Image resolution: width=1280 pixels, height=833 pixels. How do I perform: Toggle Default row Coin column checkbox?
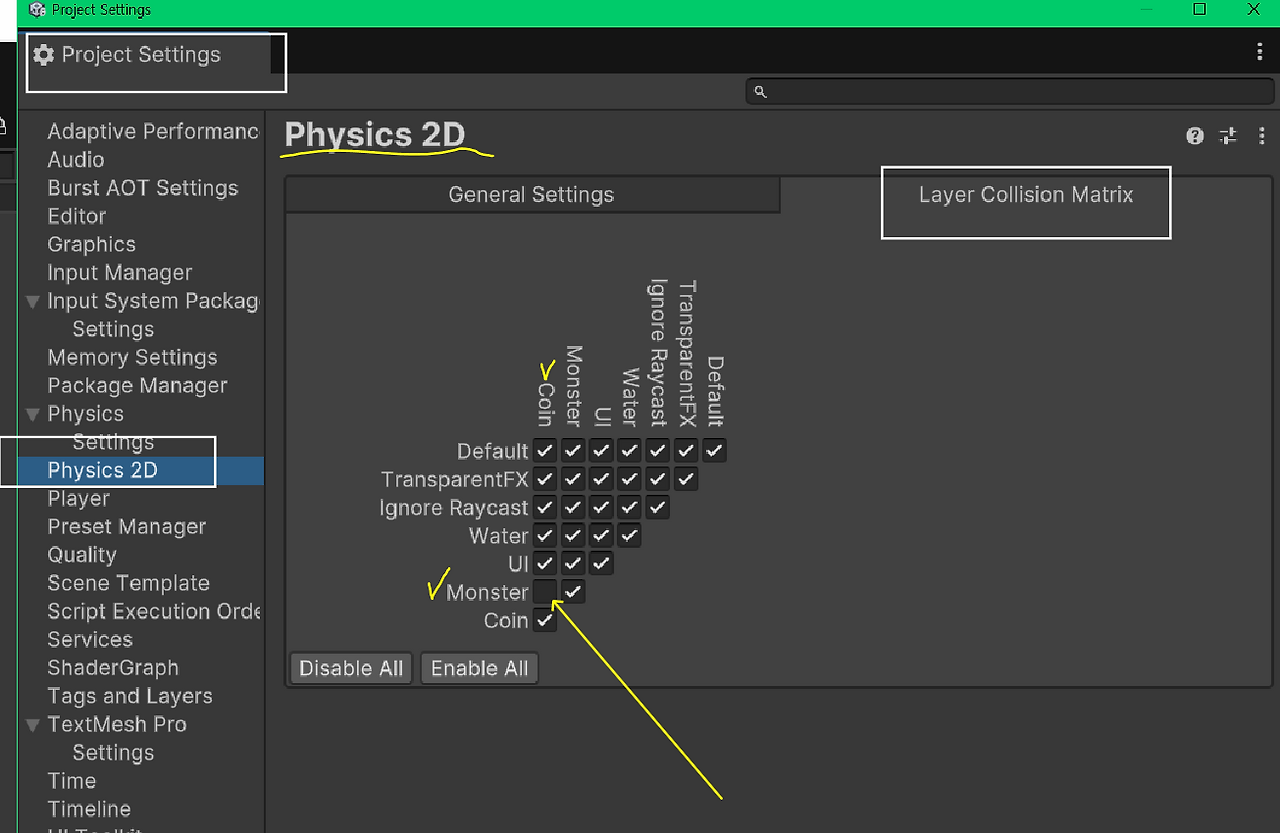pyautogui.click(x=544, y=451)
